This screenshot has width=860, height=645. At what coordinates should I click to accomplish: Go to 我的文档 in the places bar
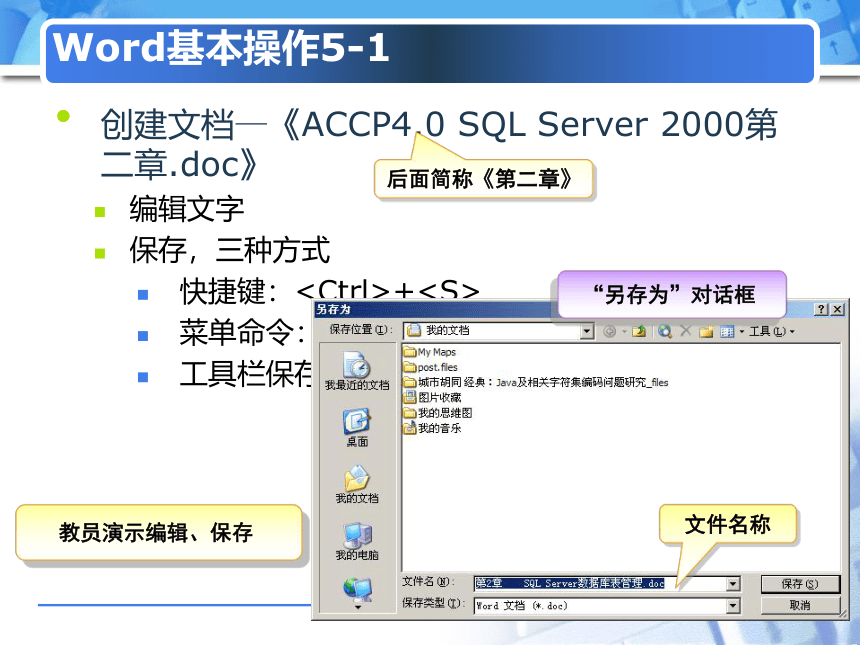pos(357,484)
